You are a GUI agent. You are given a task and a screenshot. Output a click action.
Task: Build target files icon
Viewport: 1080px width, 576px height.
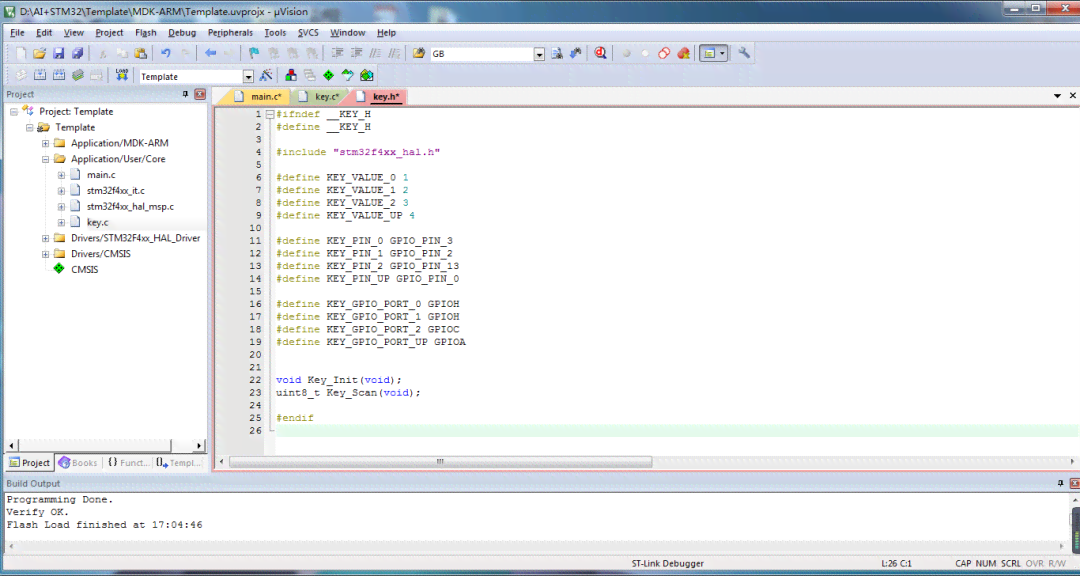[40, 76]
